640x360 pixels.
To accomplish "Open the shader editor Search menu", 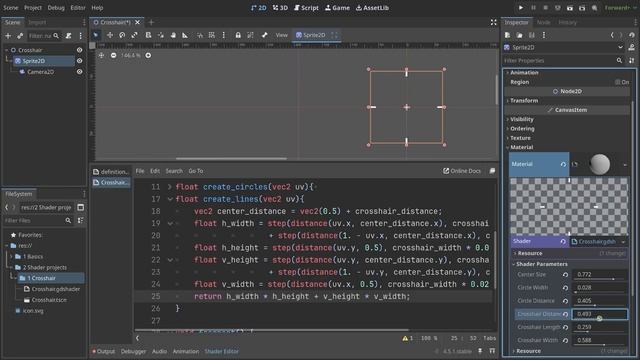I will [x=174, y=171].
